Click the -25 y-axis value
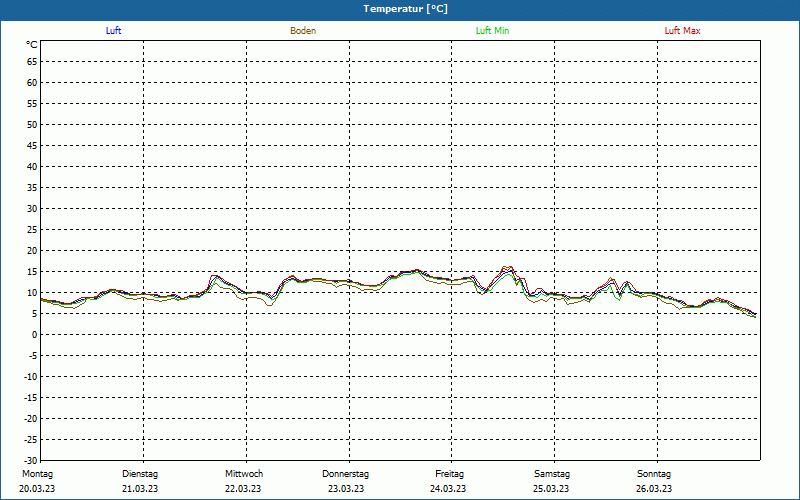The height and width of the screenshot is (500, 800). click(31, 439)
